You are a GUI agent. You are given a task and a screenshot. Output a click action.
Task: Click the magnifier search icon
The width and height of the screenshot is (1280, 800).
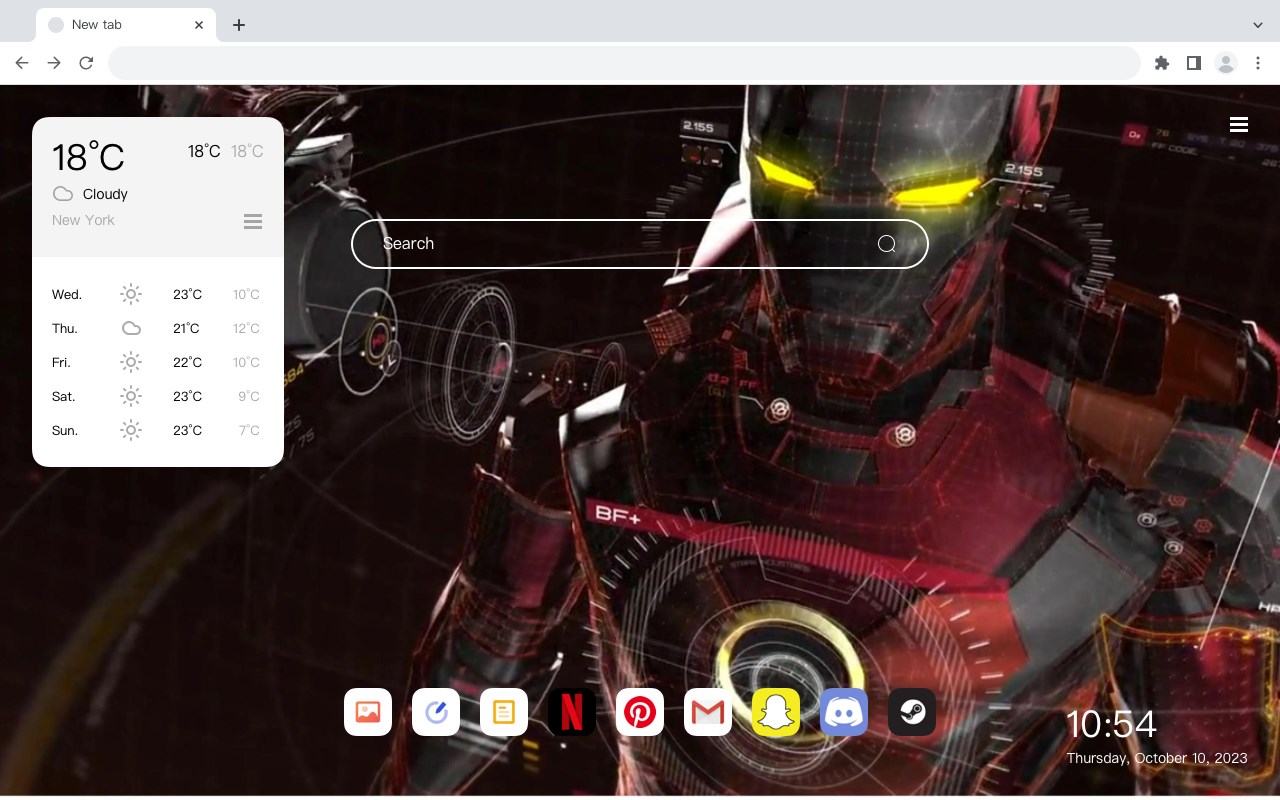(887, 244)
